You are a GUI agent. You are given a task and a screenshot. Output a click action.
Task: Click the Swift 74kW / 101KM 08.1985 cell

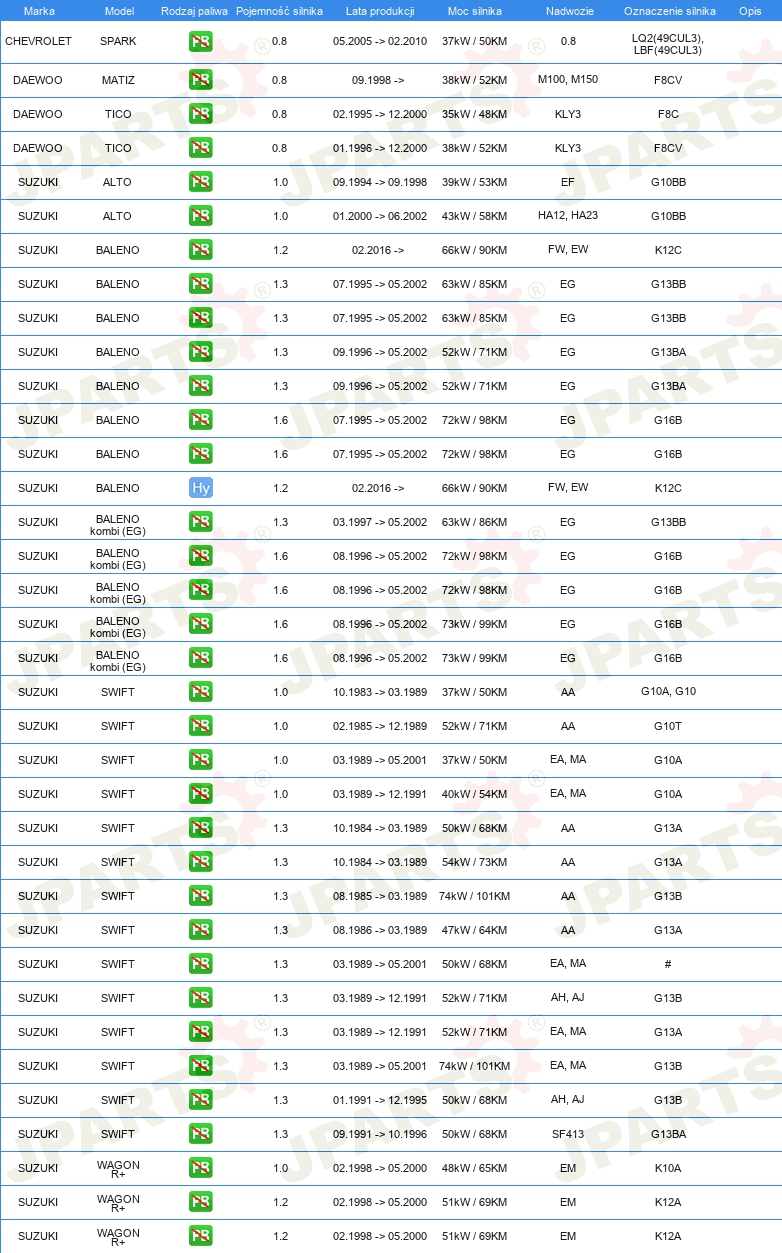[474, 896]
